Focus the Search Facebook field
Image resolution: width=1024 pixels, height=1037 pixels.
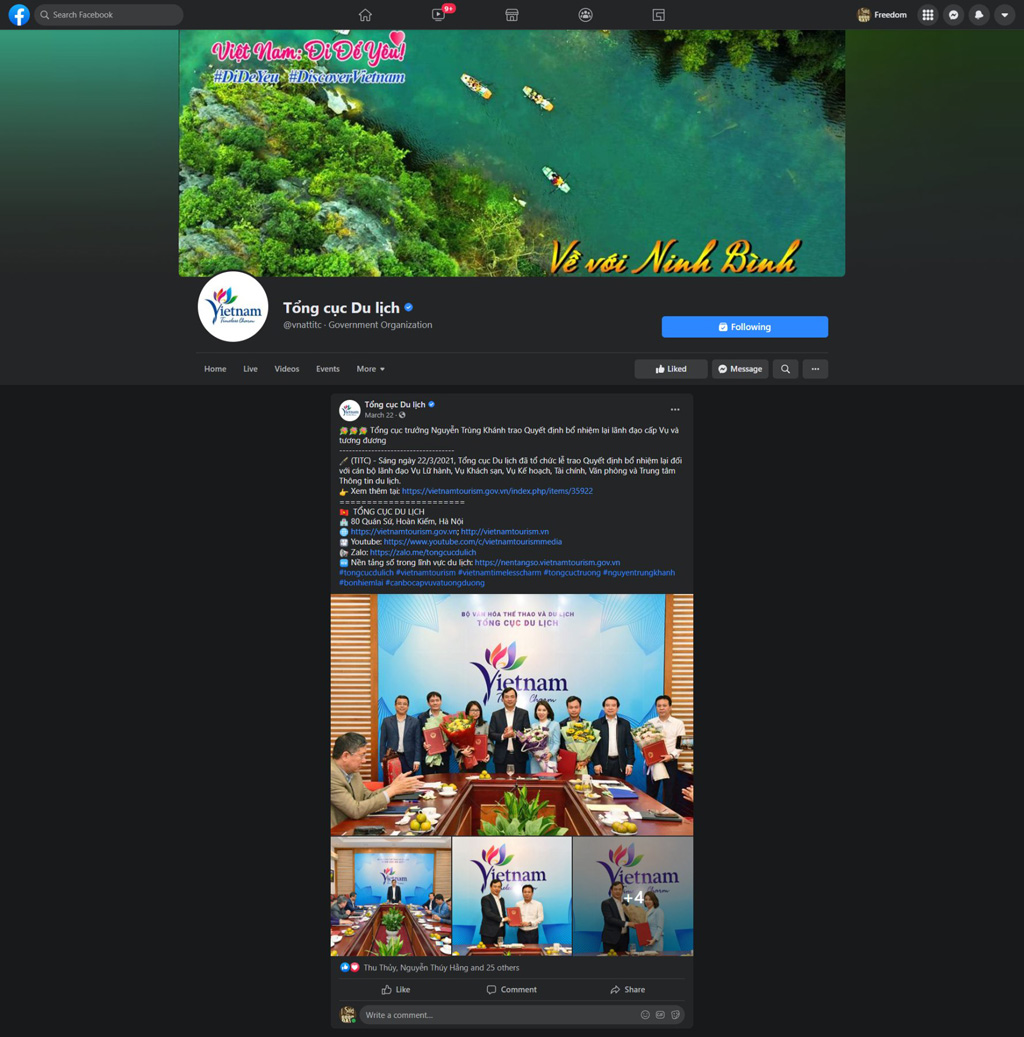tap(108, 15)
